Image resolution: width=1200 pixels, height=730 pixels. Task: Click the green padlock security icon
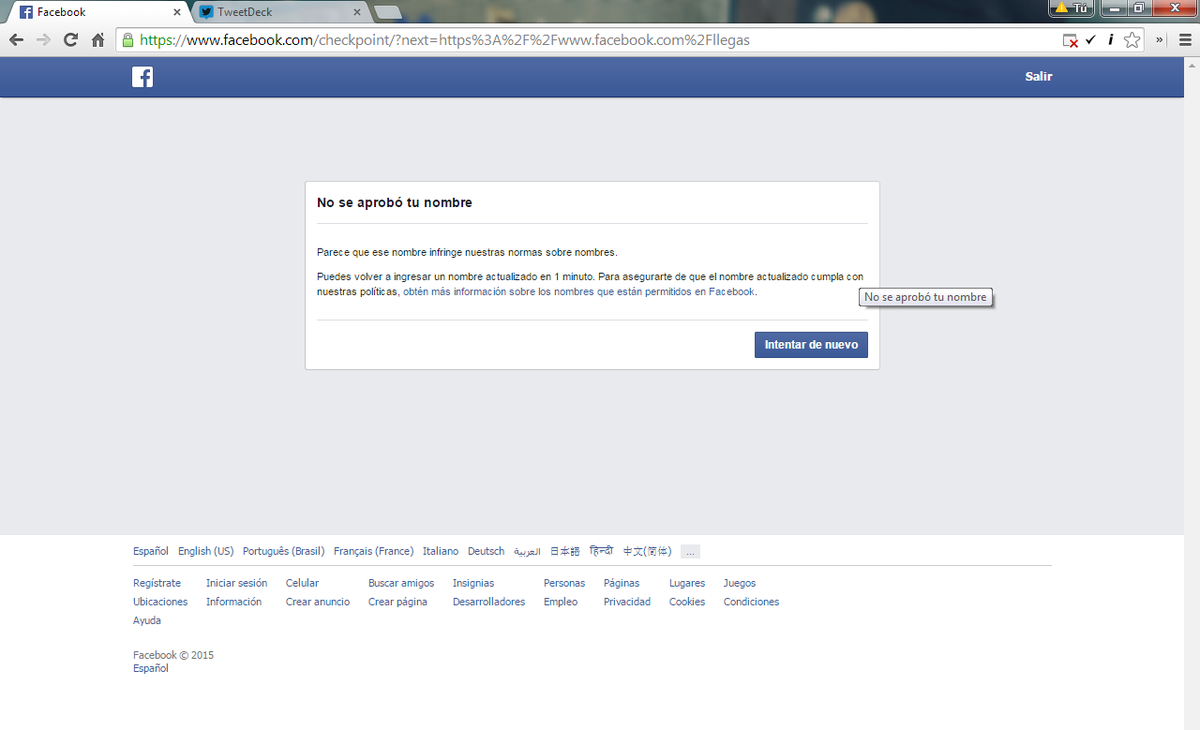(x=127, y=41)
